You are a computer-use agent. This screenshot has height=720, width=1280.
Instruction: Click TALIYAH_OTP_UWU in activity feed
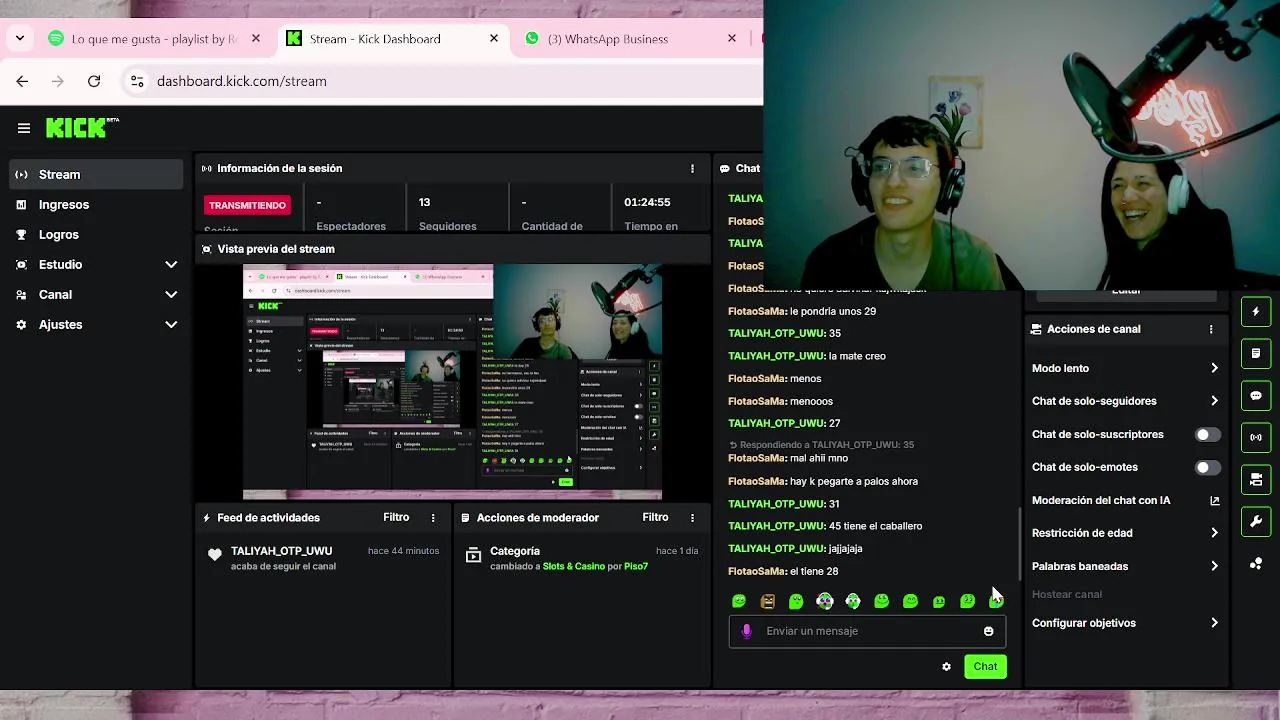tap(281, 551)
